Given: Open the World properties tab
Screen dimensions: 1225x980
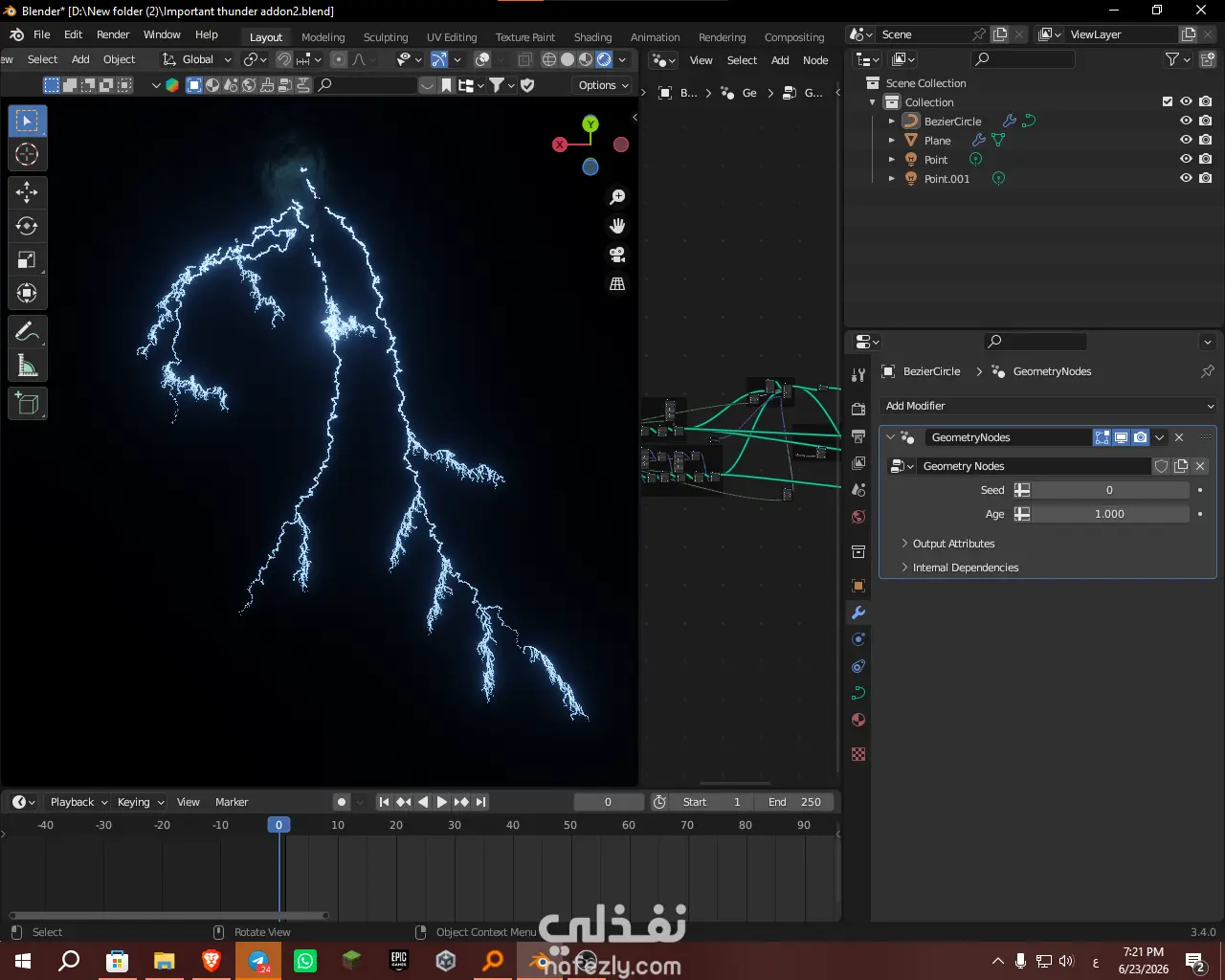Looking at the screenshot, I should coord(858,517).
